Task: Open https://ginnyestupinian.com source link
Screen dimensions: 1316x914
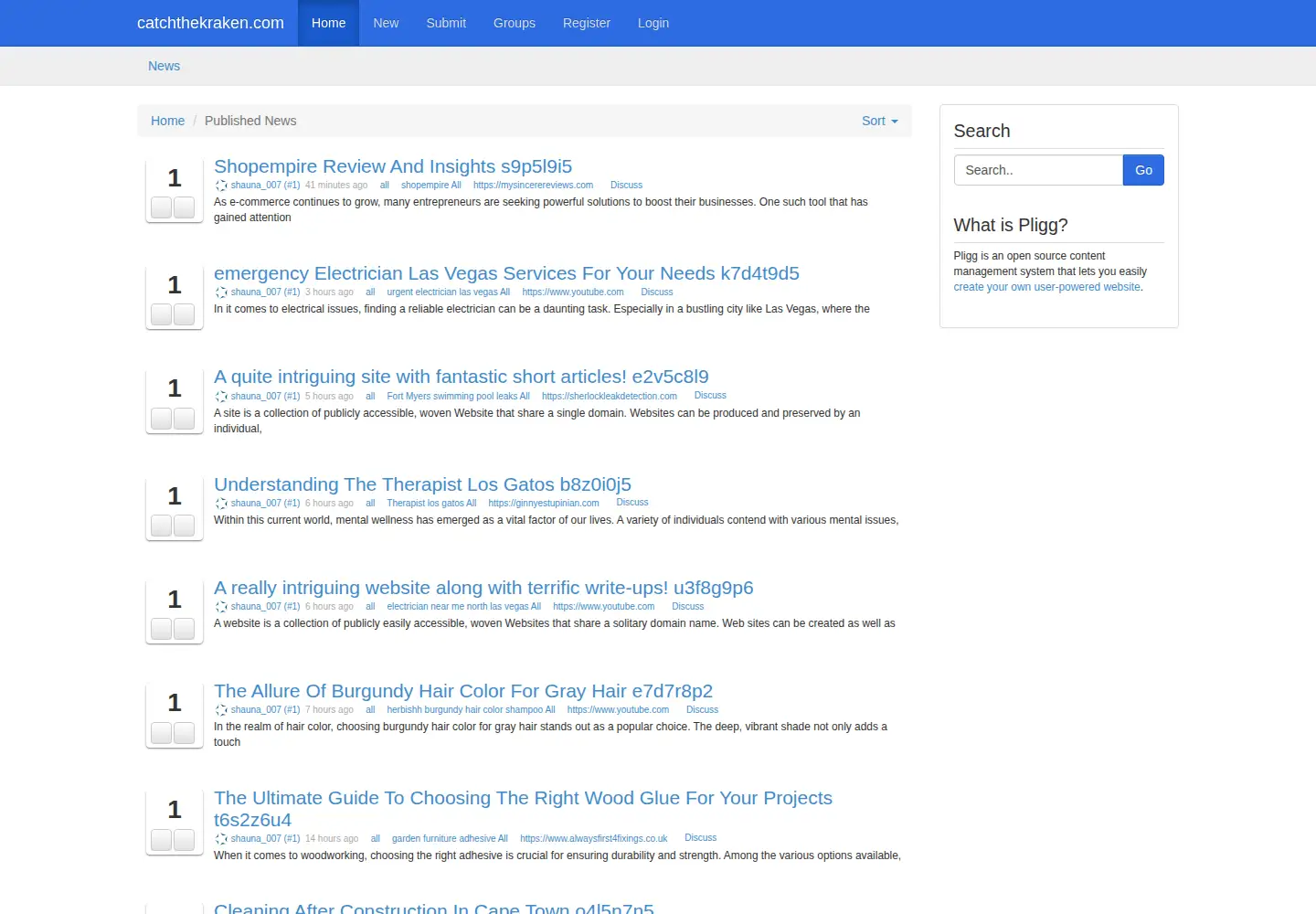Action: click(x=544, y=504)
